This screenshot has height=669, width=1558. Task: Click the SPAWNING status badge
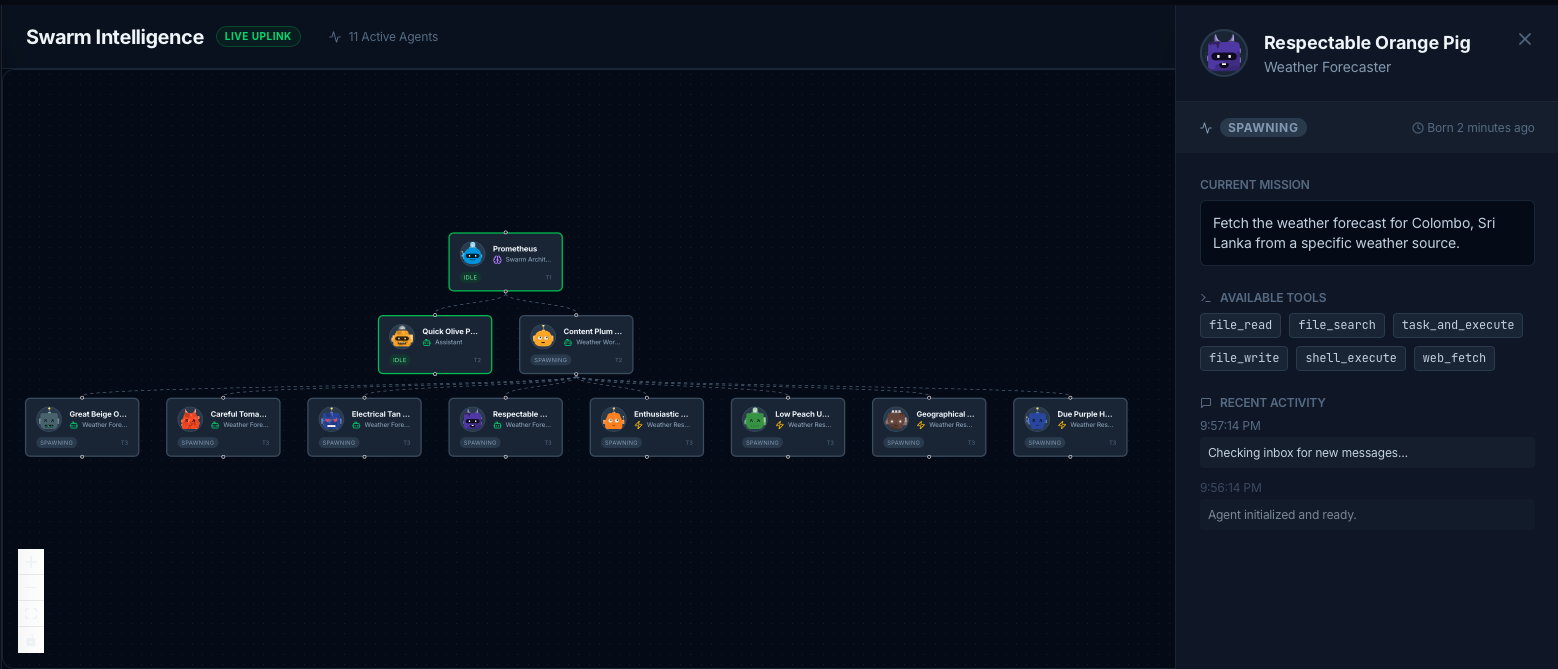click(x=1262, y=127)
